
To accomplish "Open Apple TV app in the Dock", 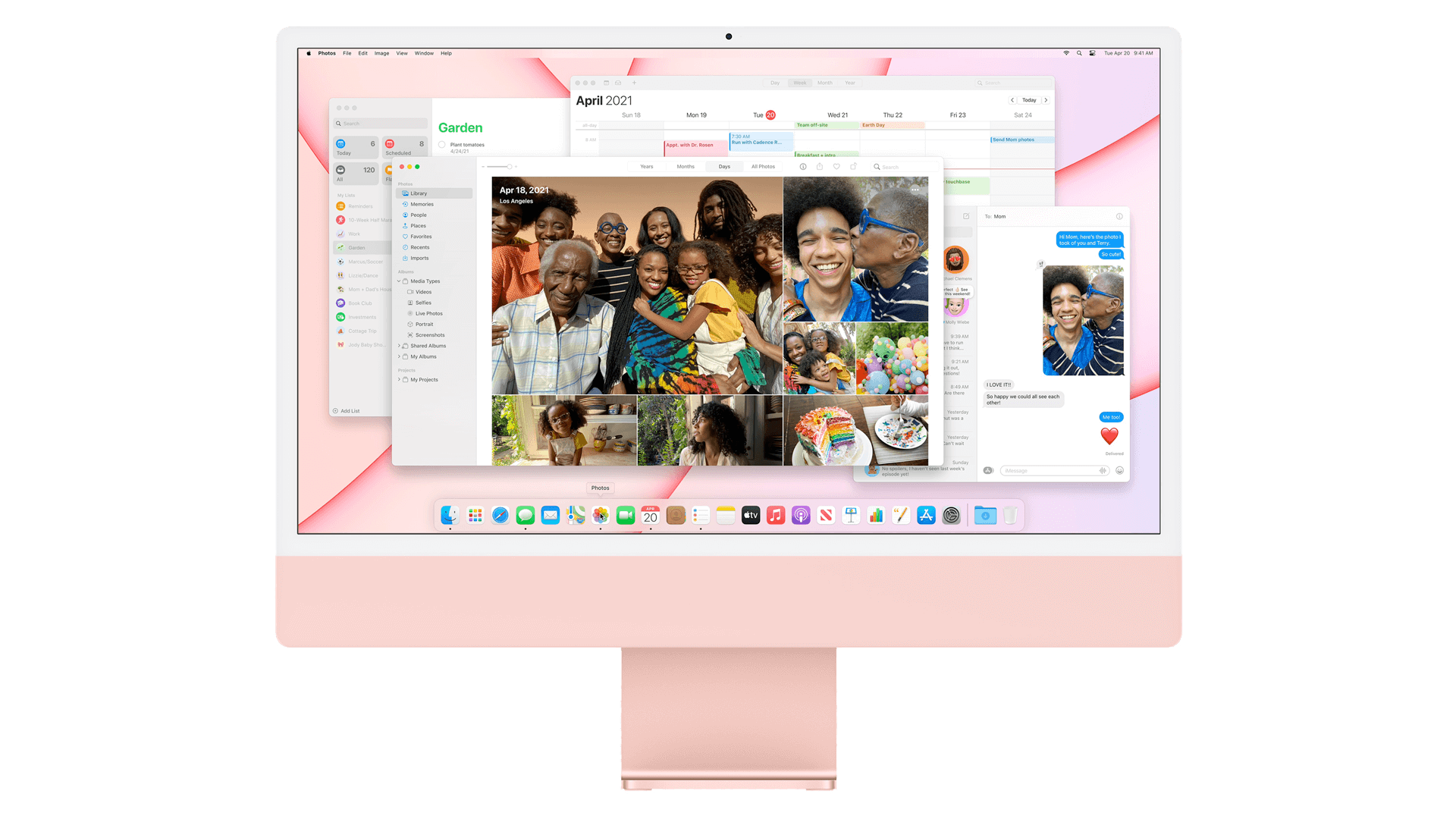I will pyautogui.click(x=751, y=516).
